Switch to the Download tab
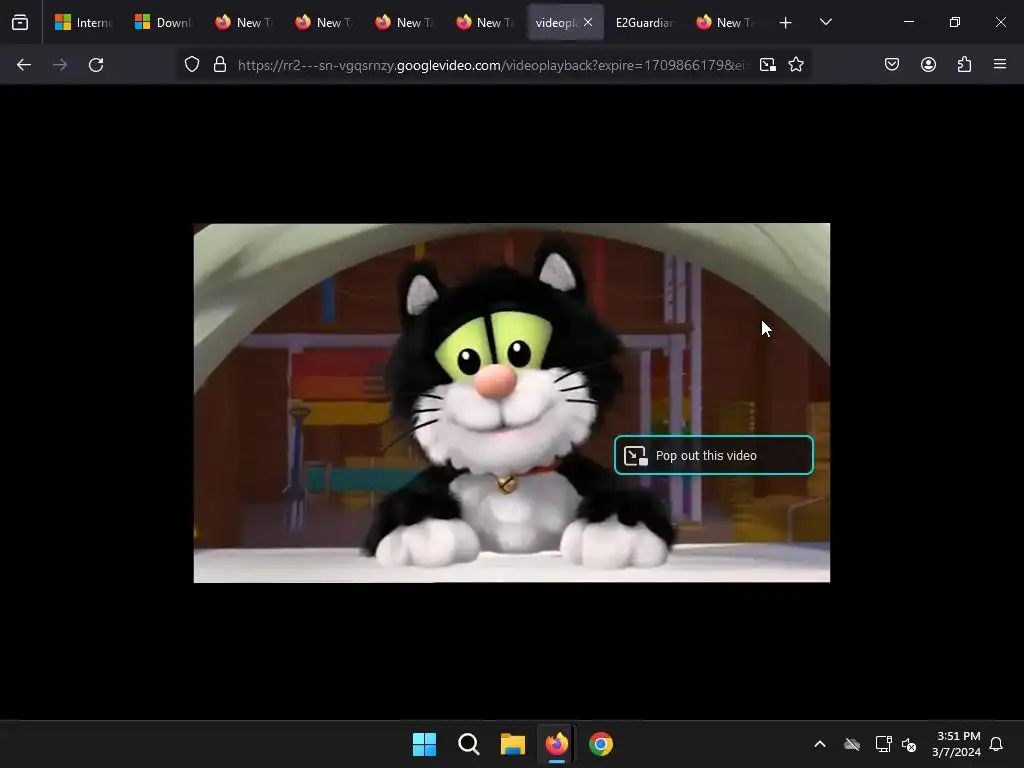The width and height of the screenshot is (1024, 768). 163,23
